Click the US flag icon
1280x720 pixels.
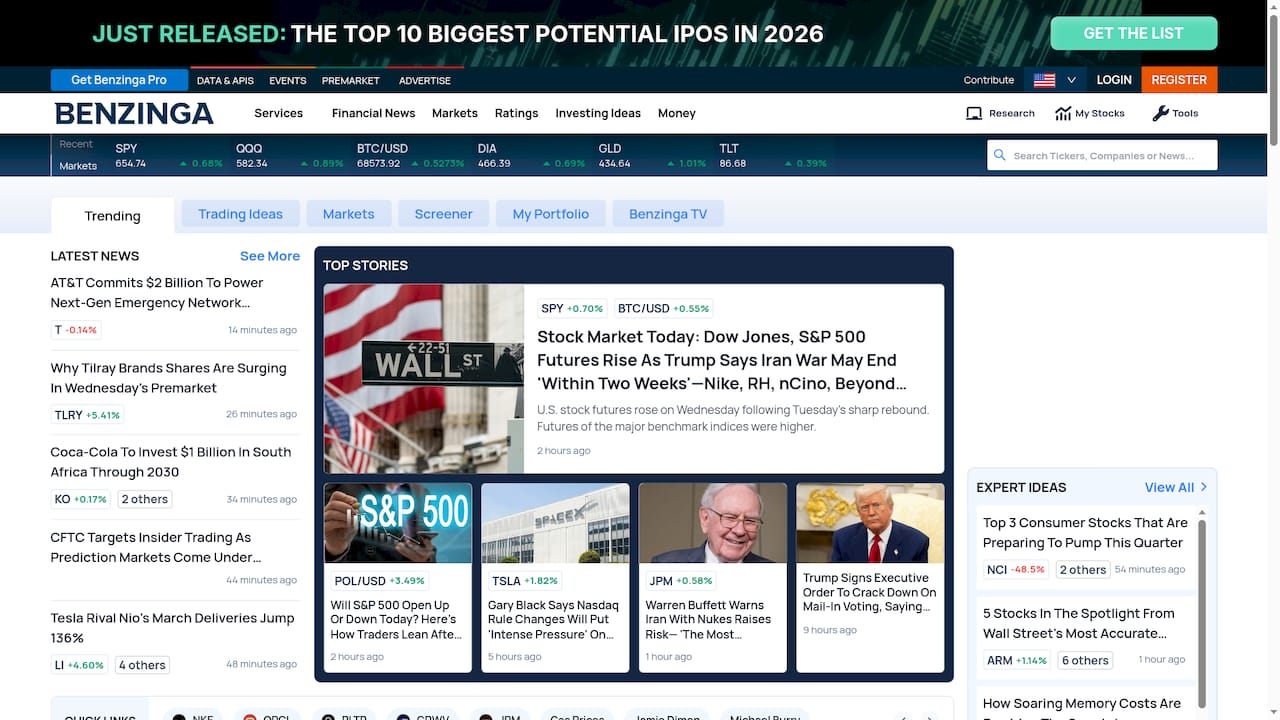(1044, 80)
